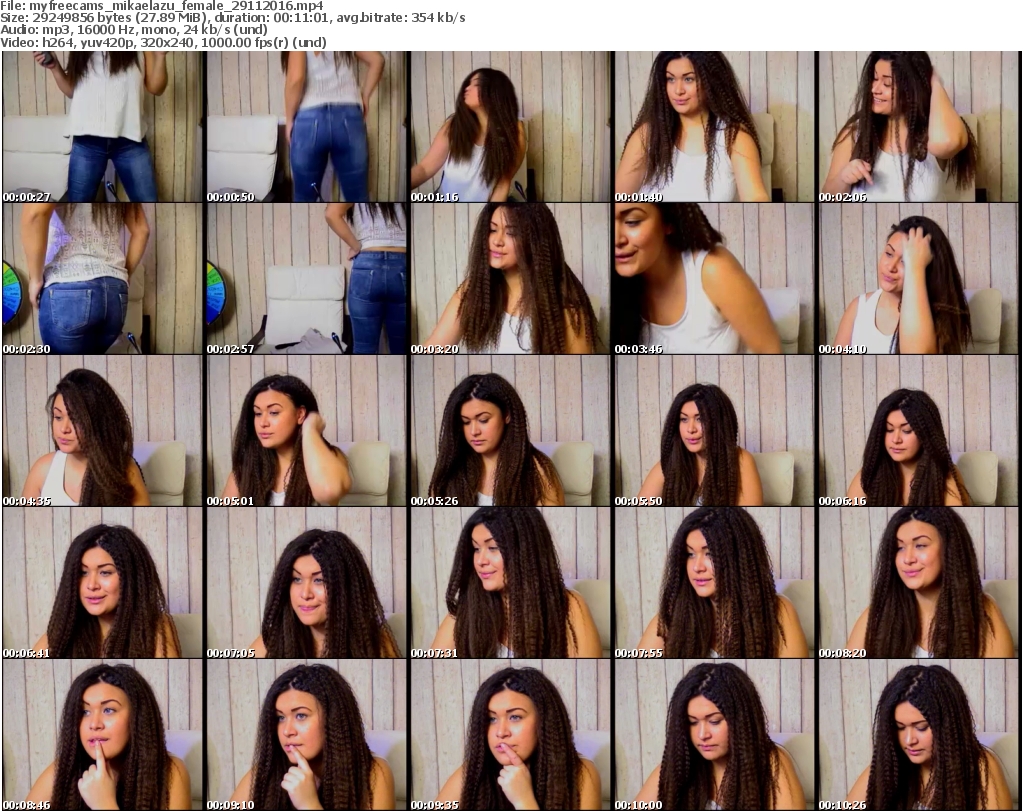Viewport: 1024px width, 811px height.
Task: Click the 'File:' name line in header
Action: pos(161,6)
